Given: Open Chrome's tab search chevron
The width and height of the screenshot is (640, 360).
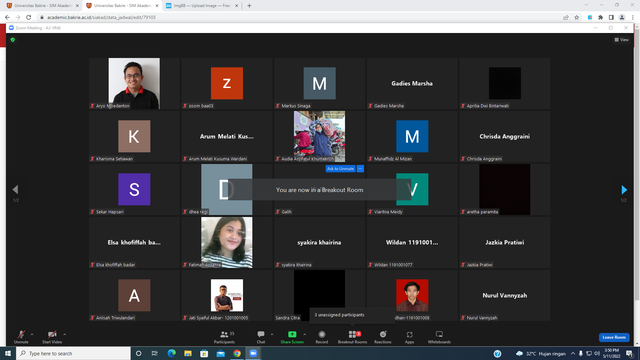Looking at the screenshot, I should pos(586,5).
